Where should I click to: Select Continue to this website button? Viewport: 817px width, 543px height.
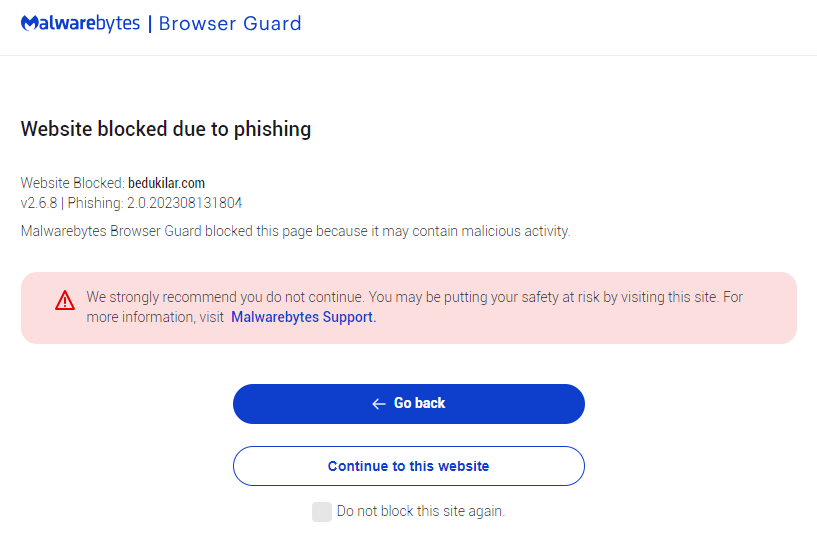[408, 466]
